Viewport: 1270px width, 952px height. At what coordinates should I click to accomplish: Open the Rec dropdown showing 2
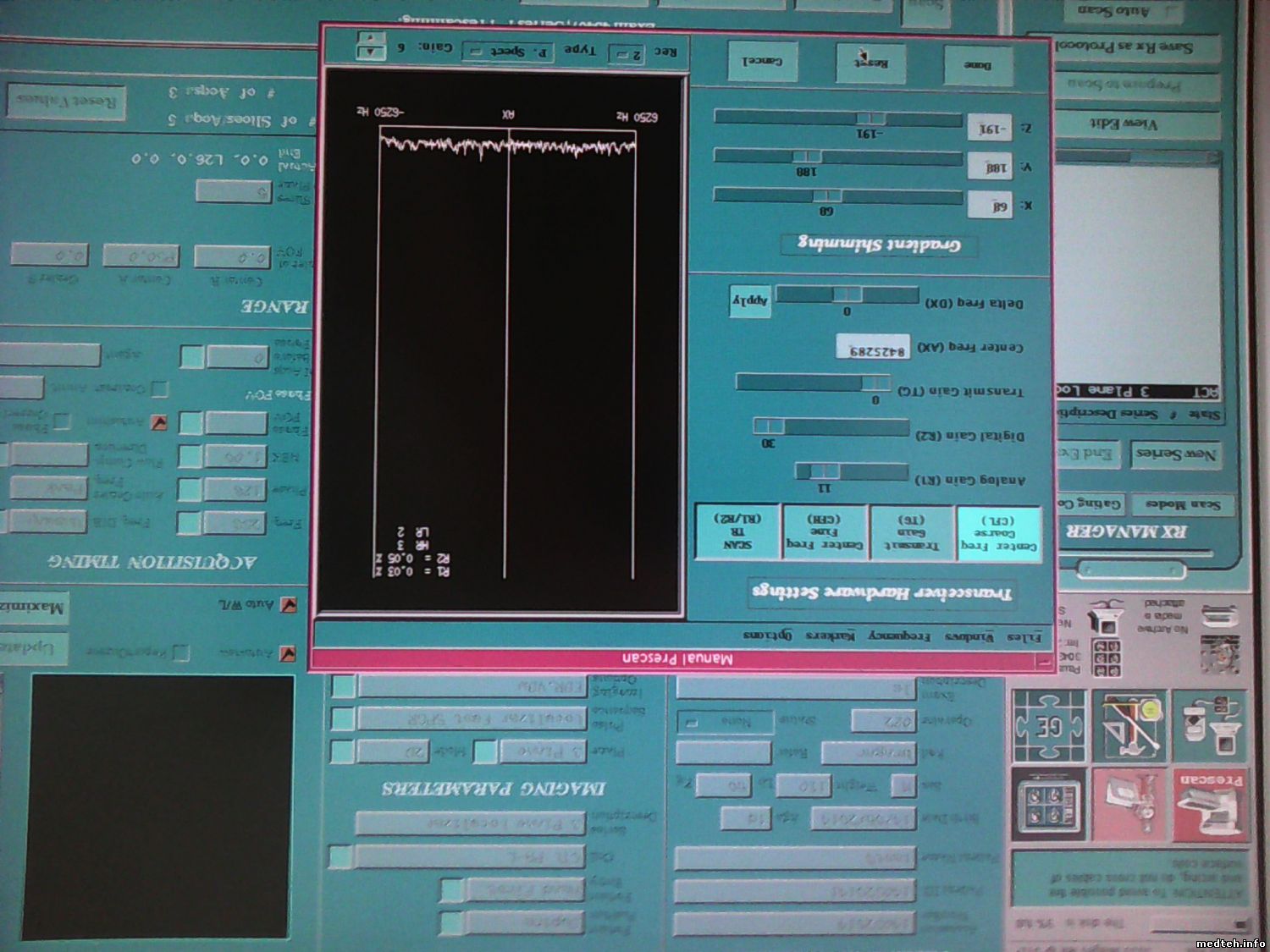pyautogui.click(x=627, y=53)
